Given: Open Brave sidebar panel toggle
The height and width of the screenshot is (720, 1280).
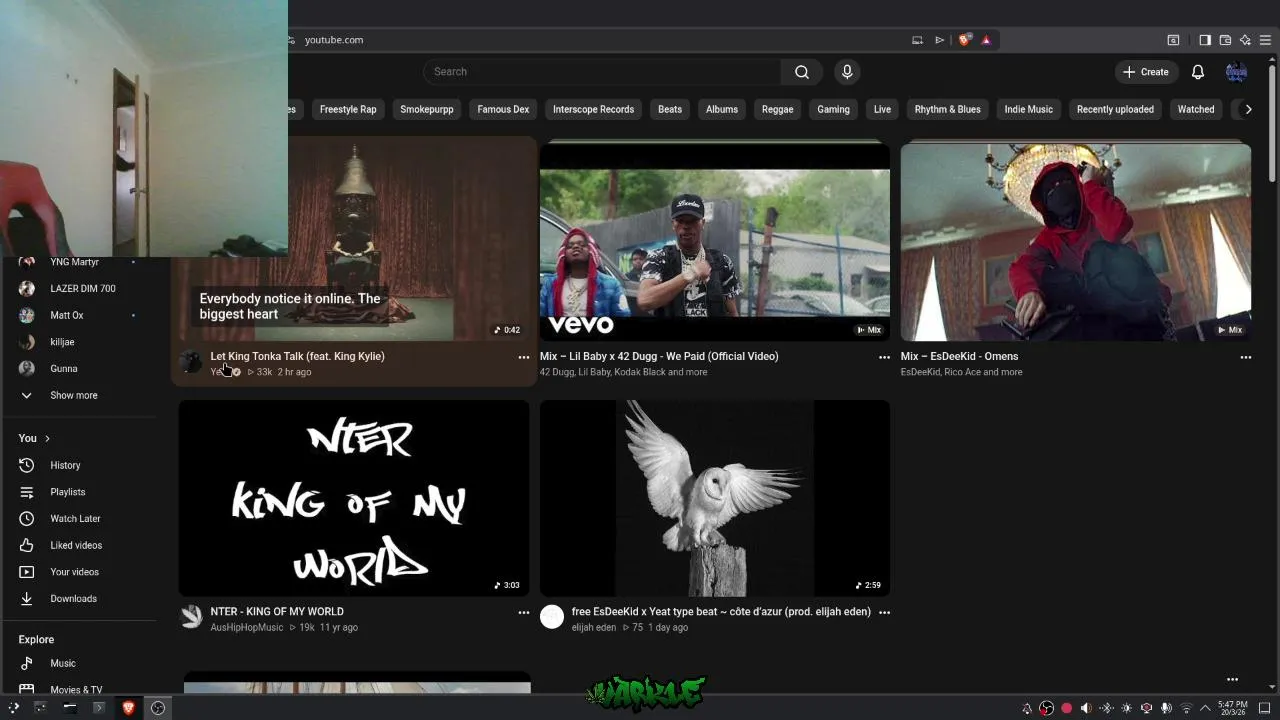Looking at the screenshot, I should pyautogui.click(x=1205, y=40).
